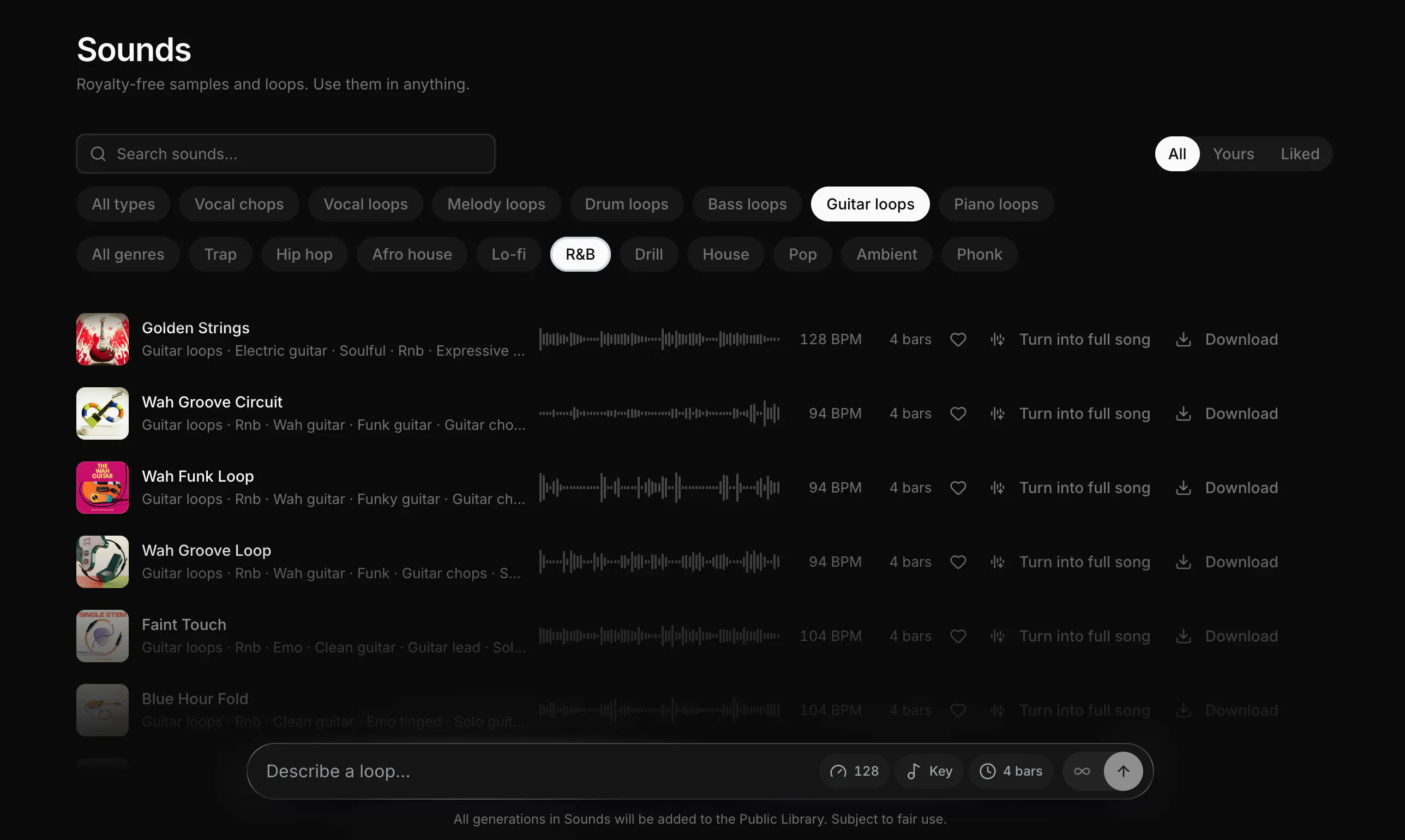The height and width of the screenshot is (840, 1405).
Task: Open the 128 BPM tempo selector
Action: tap(854, 771)
